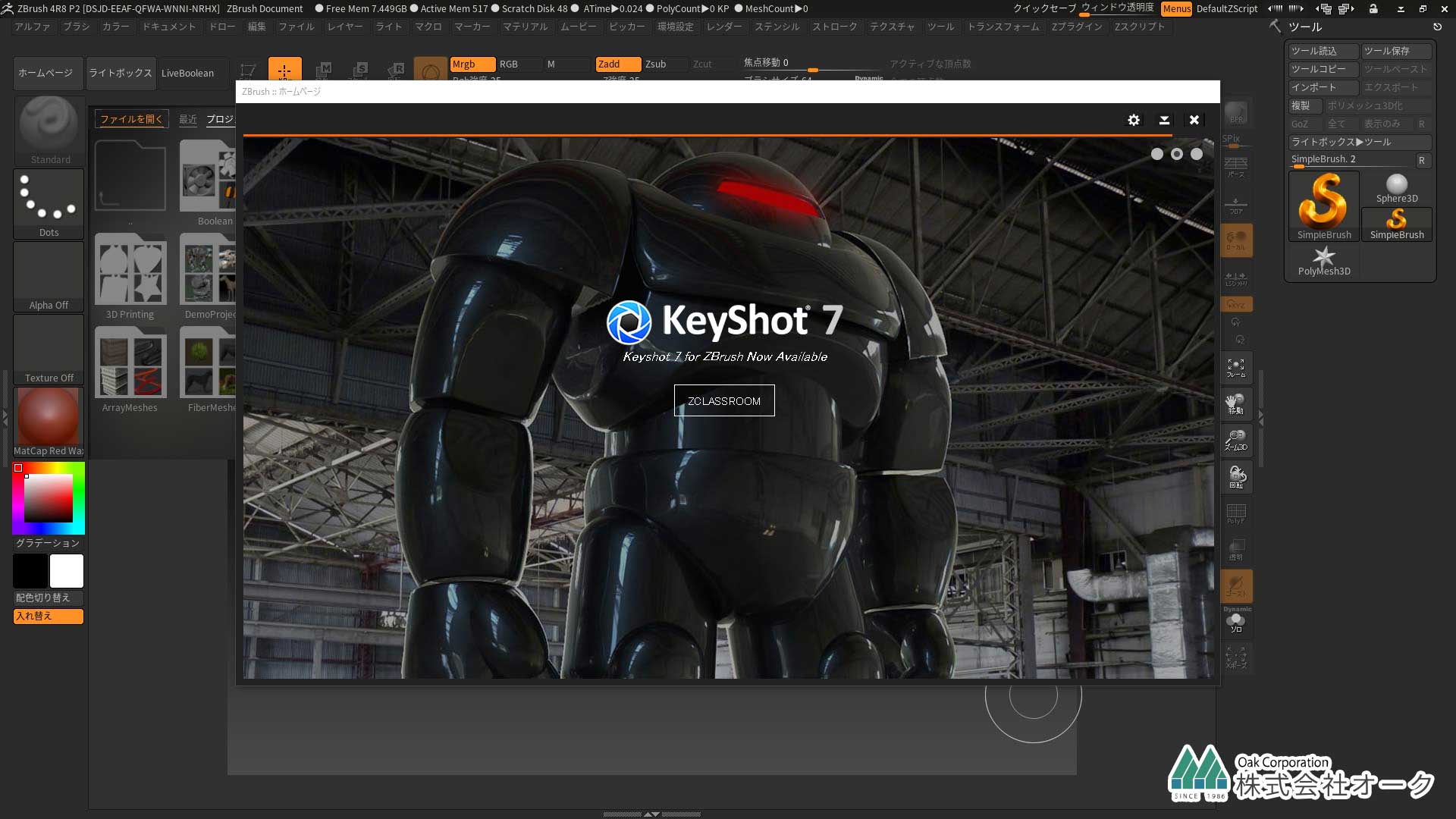Toggle the ローカル (Local) symmetry button
1456x819 pixels.
pos(1236,240)
